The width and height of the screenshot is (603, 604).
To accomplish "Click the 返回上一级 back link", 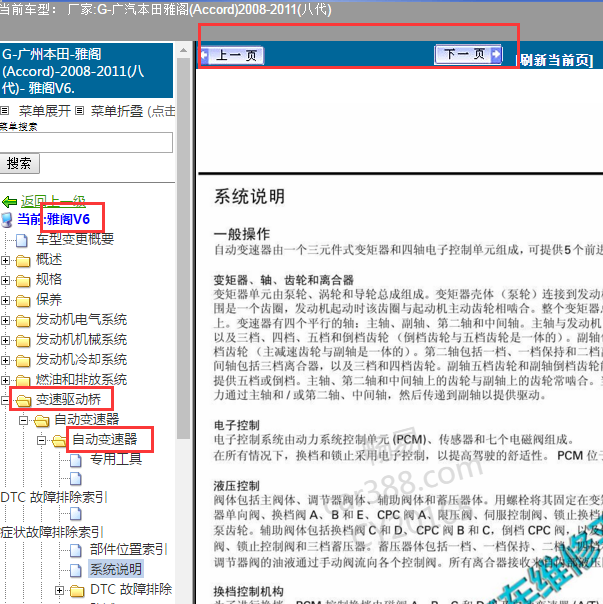I will click(53, 201).
